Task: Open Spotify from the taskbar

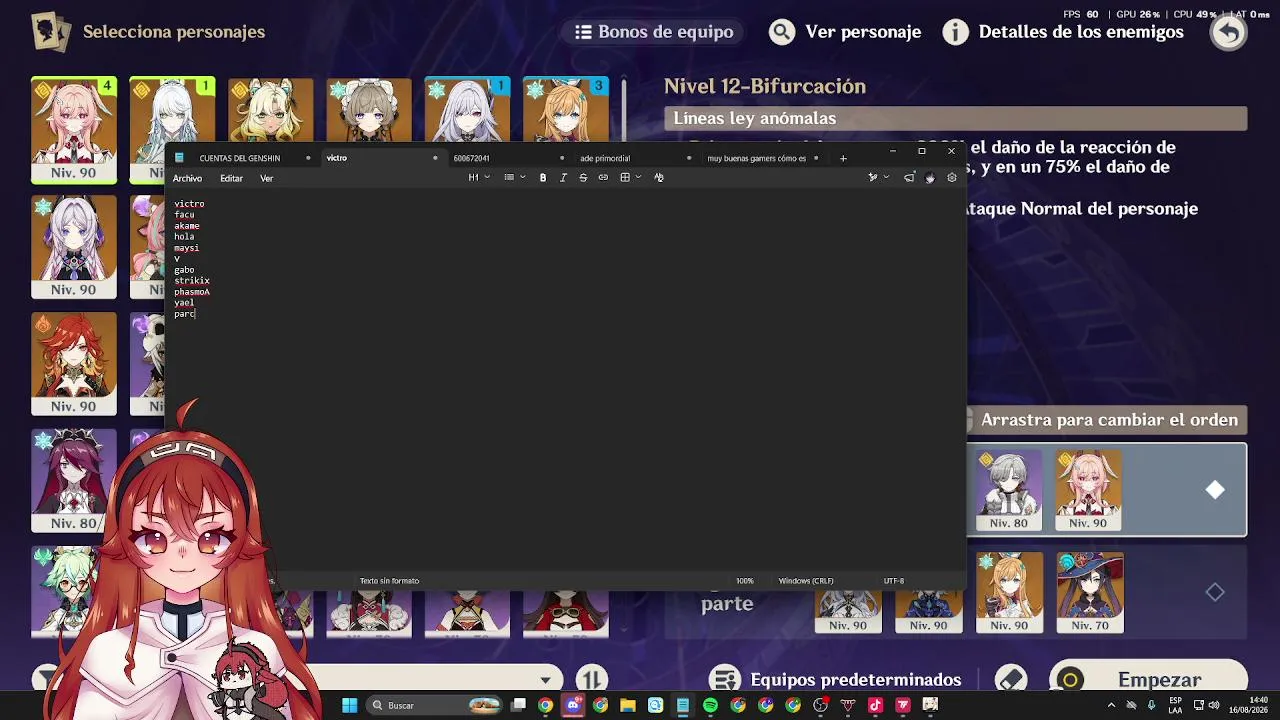Action: 710,705
